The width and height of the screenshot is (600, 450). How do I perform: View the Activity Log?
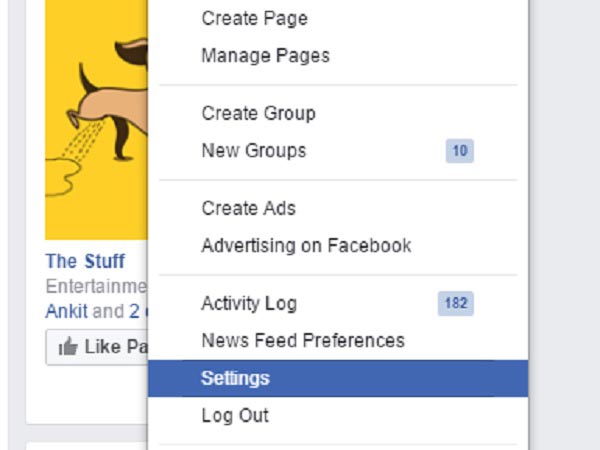pyautogui.click(x=249, y=303)
